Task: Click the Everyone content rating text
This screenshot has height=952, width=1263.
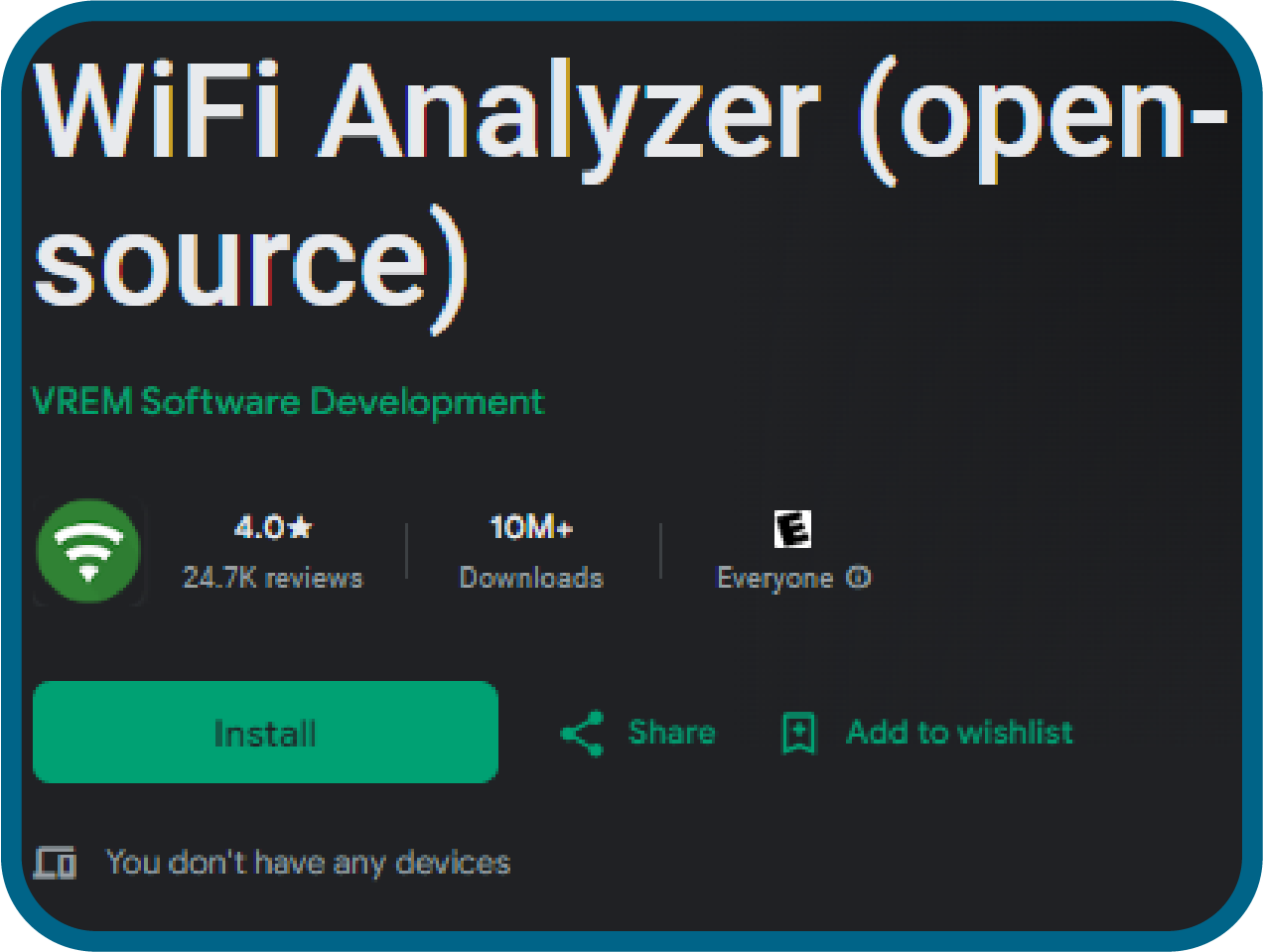Action: coord(774,578)
